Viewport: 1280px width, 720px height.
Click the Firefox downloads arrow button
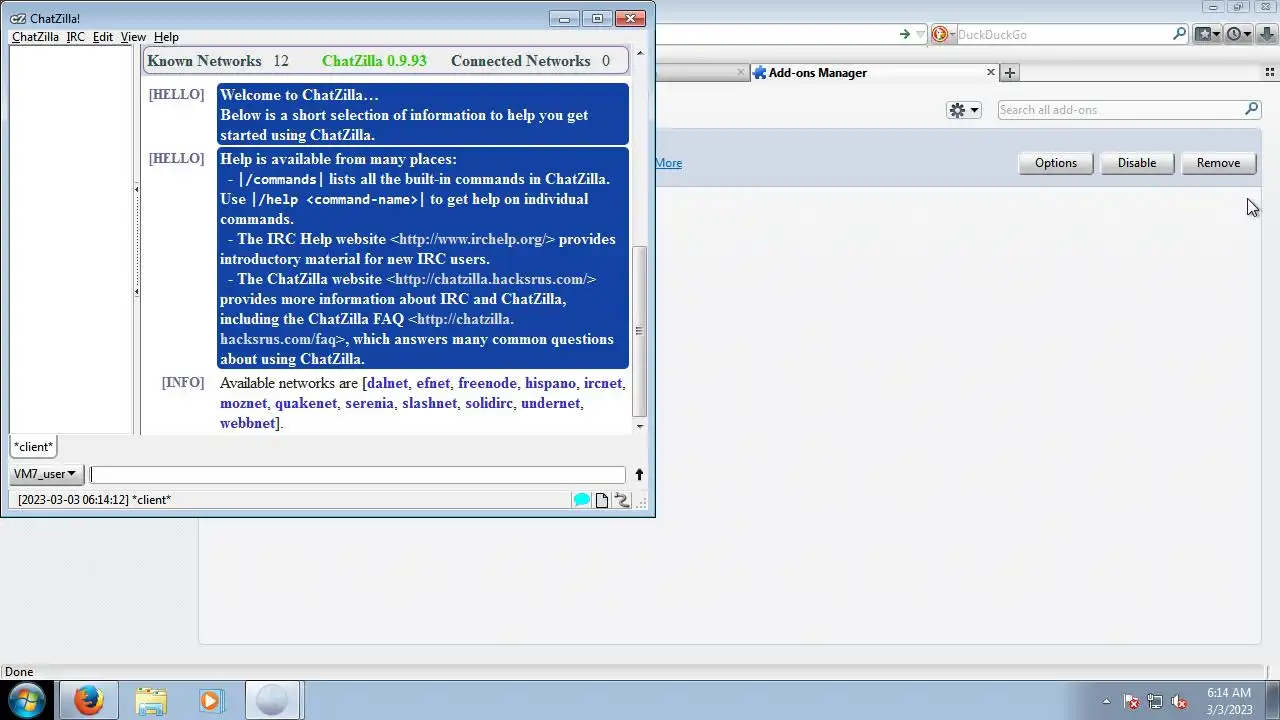[1266, 34]
